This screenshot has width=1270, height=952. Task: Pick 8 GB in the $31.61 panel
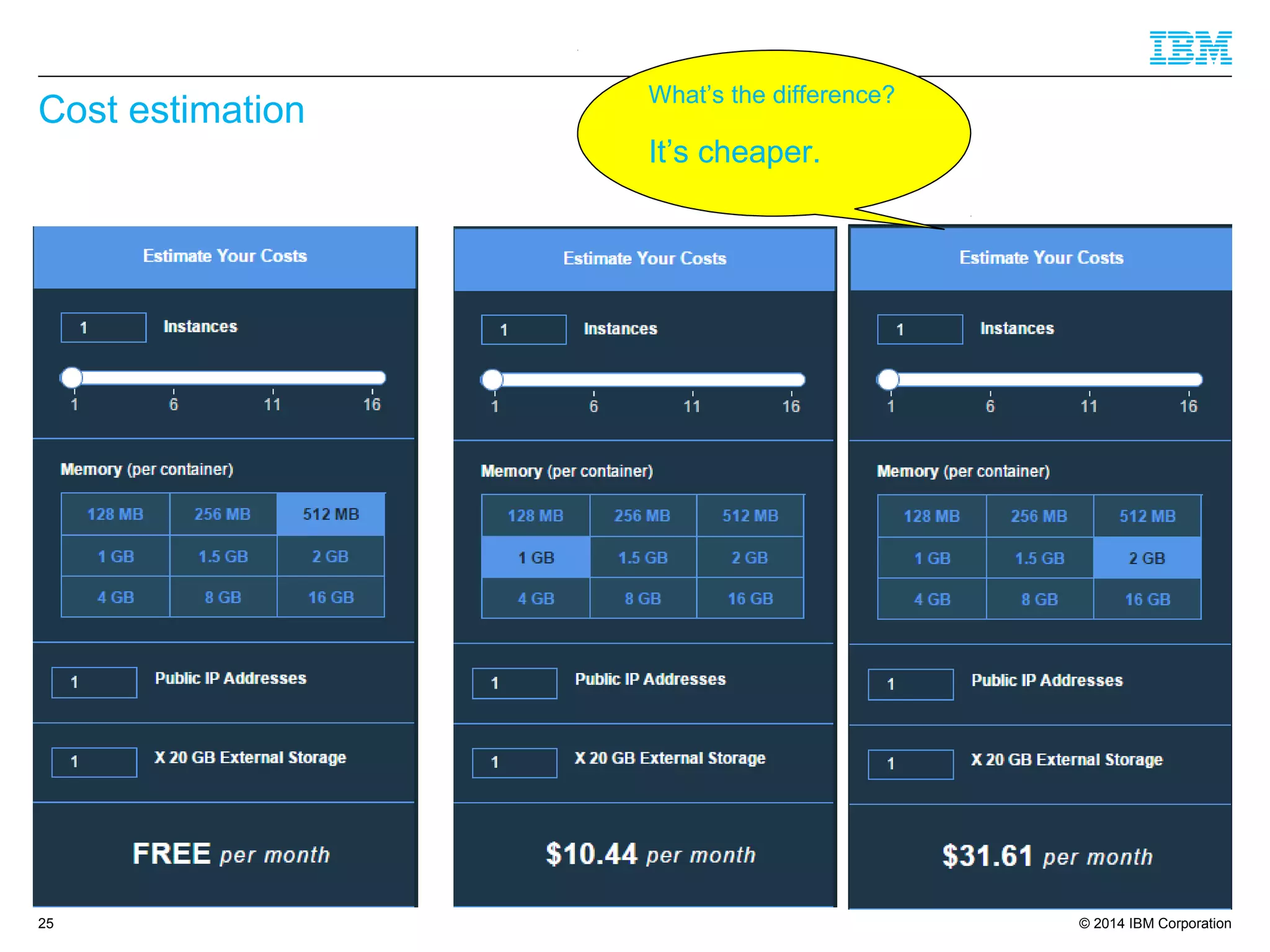pos(1039,599)
